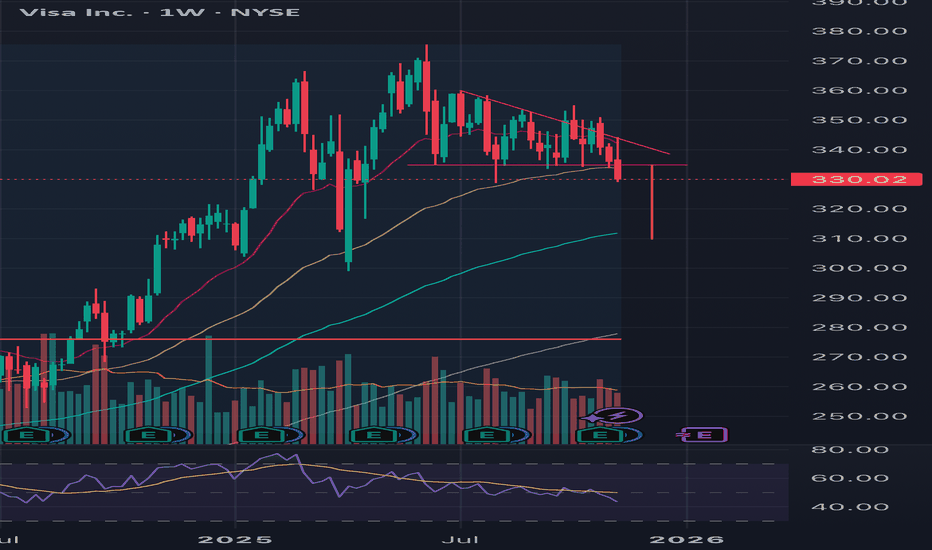Click the 310.00 price axis label
This screenshot has height=550, width=932.
[859, 239]
